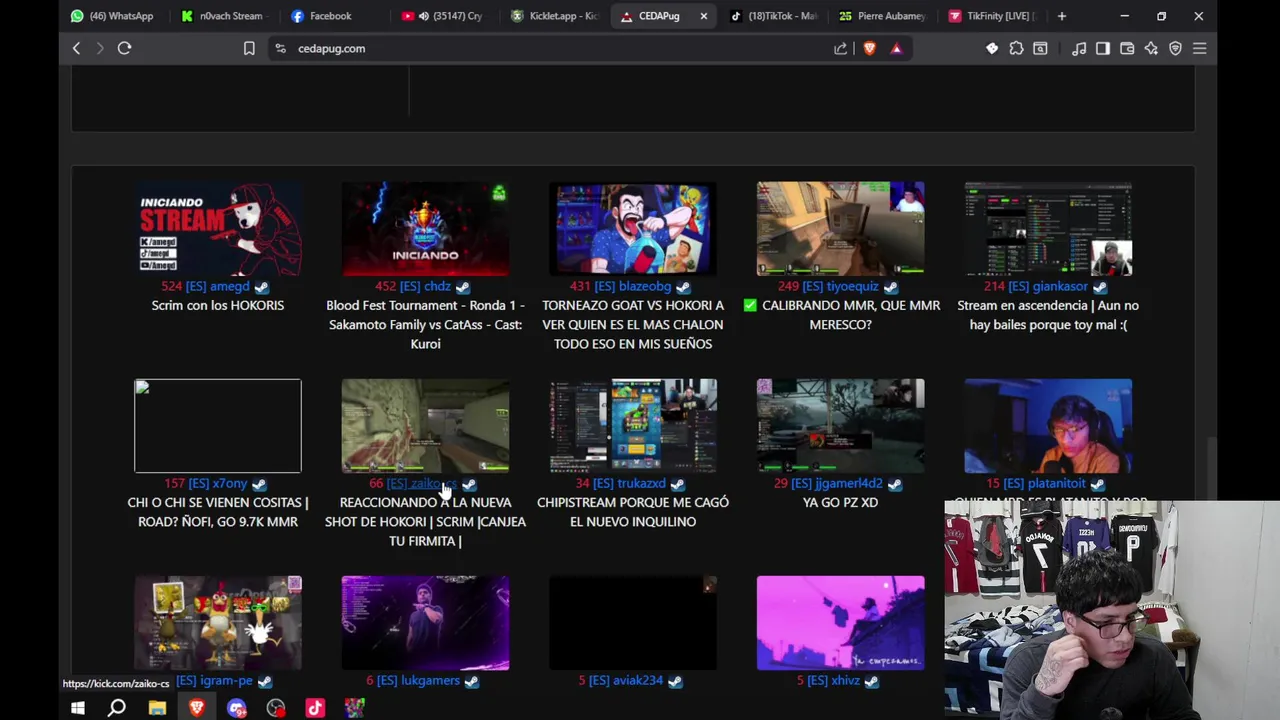Open Steam icon next to blazeobg
1280x720 pixels.
[682, 287]
